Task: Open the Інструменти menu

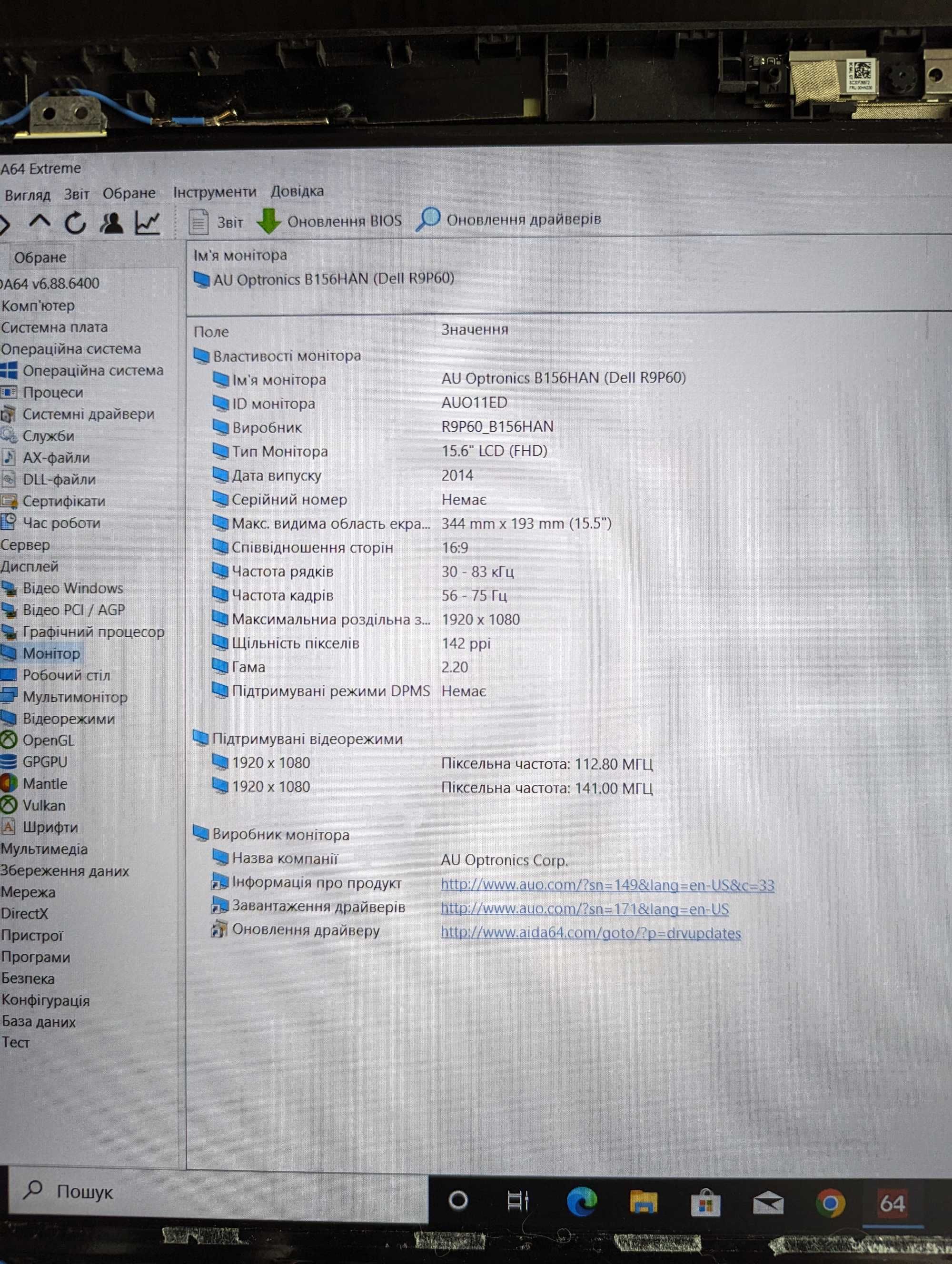Action: pos(215,192)
